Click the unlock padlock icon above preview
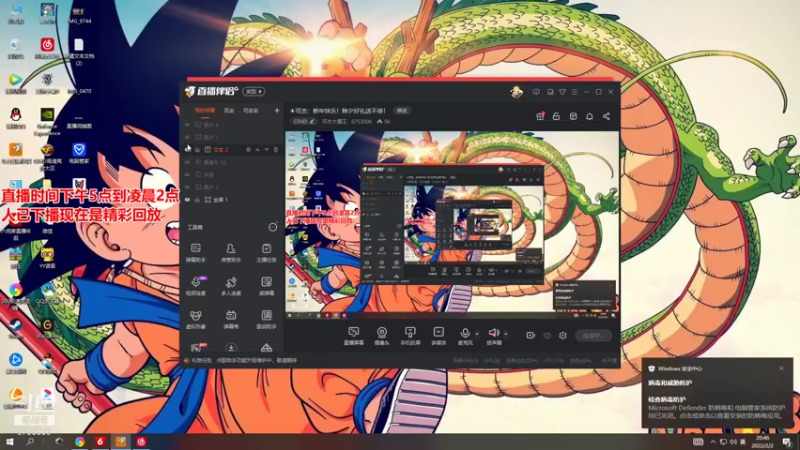Screen dimensions: 800x450 556,116
